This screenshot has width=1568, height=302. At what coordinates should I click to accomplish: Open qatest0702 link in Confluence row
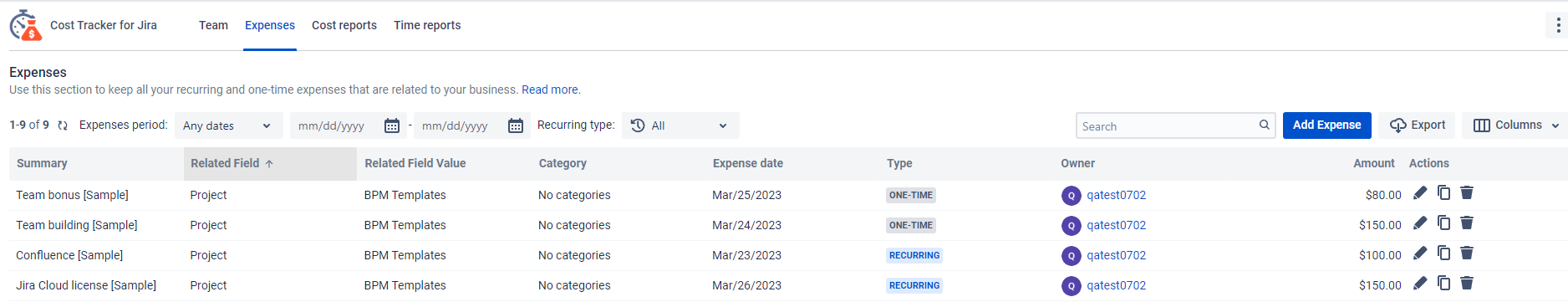(x=1116, y=255)
